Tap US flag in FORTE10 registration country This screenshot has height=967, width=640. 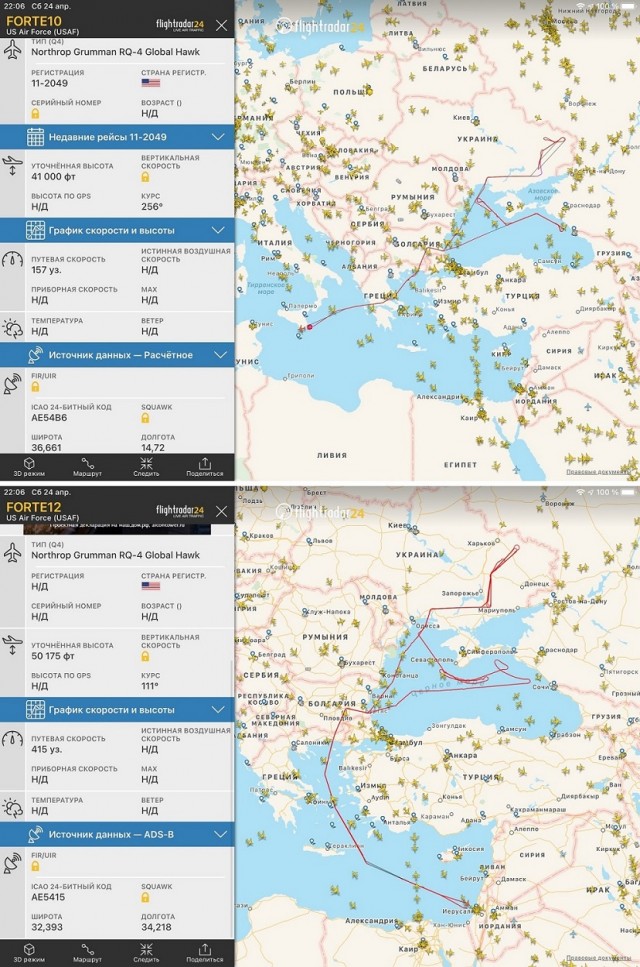[x=150, y=83]
